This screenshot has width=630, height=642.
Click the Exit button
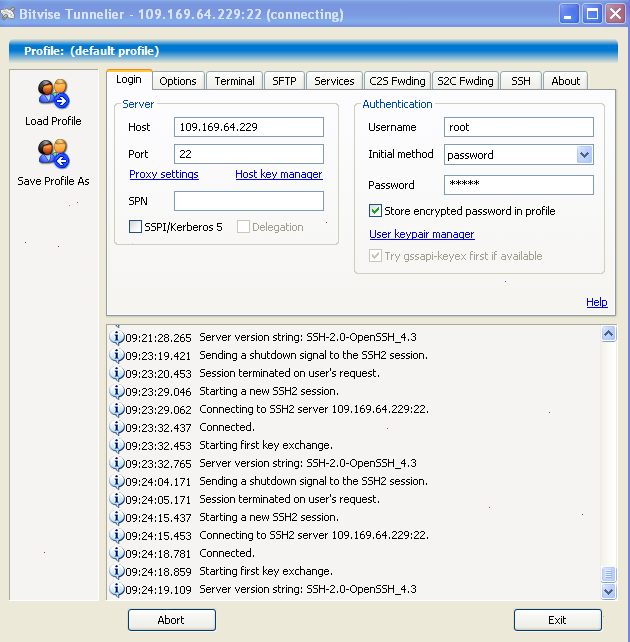[558, 620]
